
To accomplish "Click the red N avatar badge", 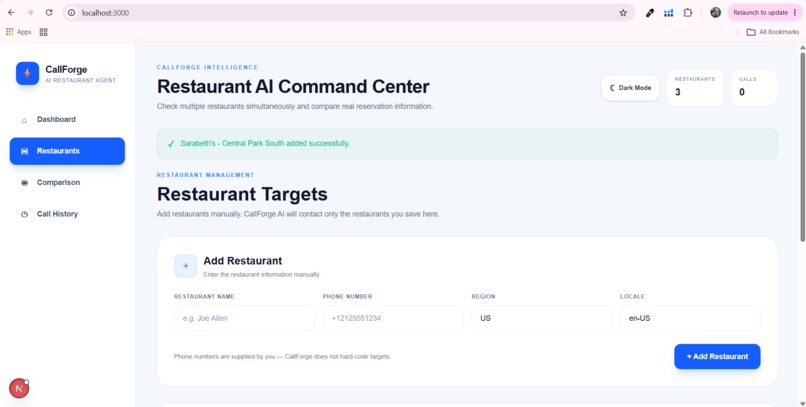I will (19, 388).
